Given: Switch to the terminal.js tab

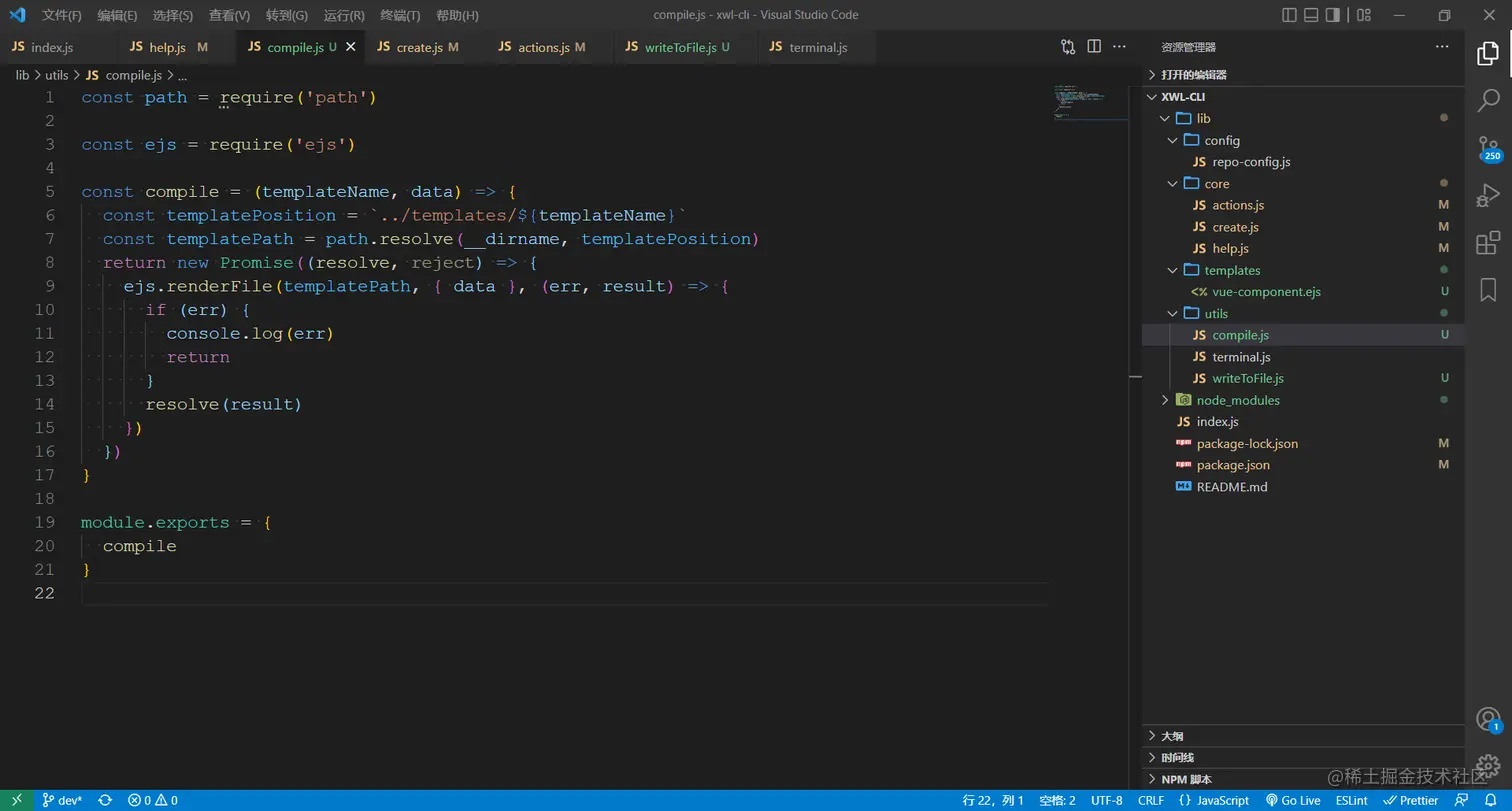Looking at the screenshot, I should [816, 47].
